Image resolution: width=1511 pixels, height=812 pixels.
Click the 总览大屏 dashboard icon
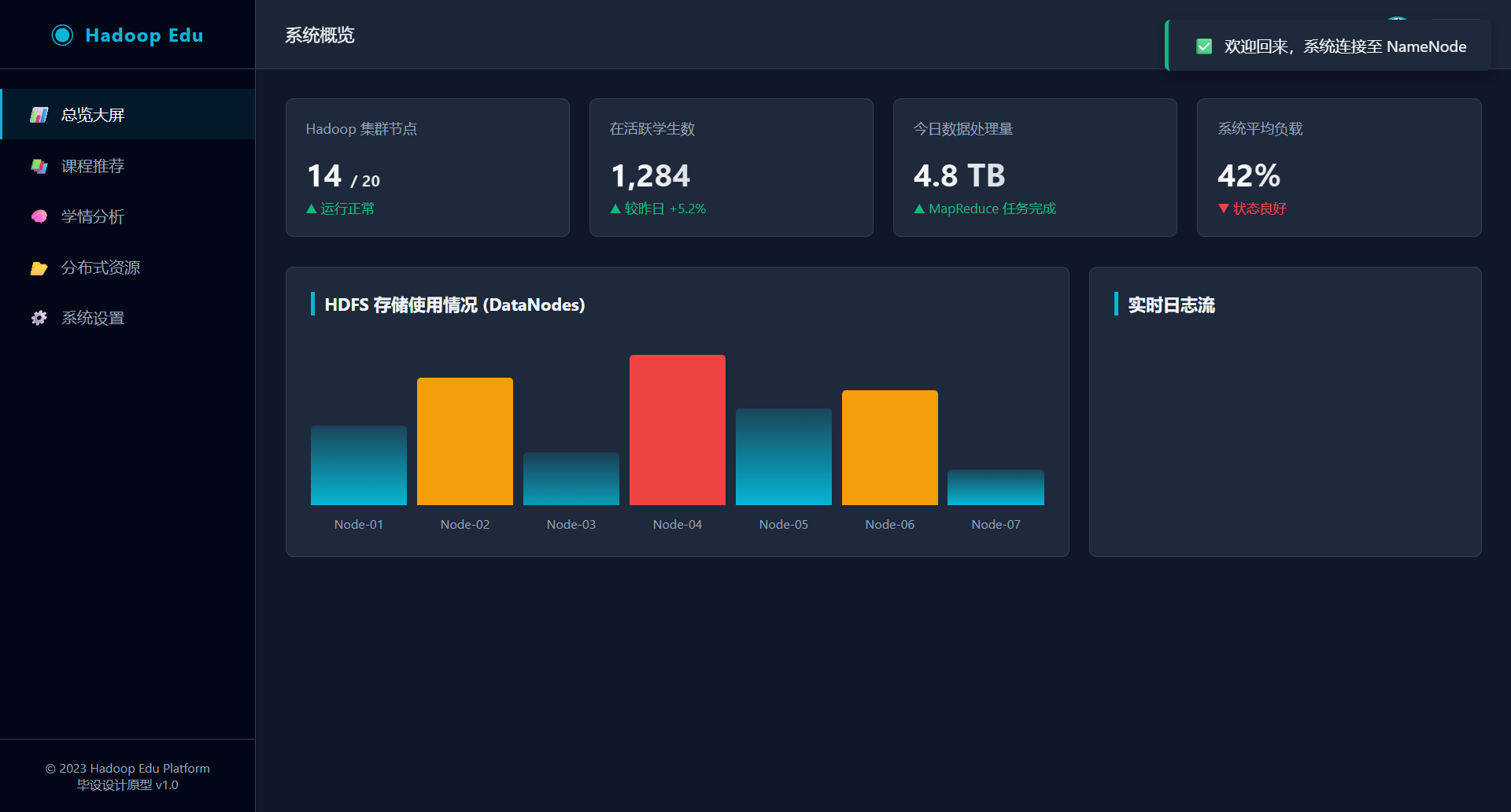coord(39,115)
